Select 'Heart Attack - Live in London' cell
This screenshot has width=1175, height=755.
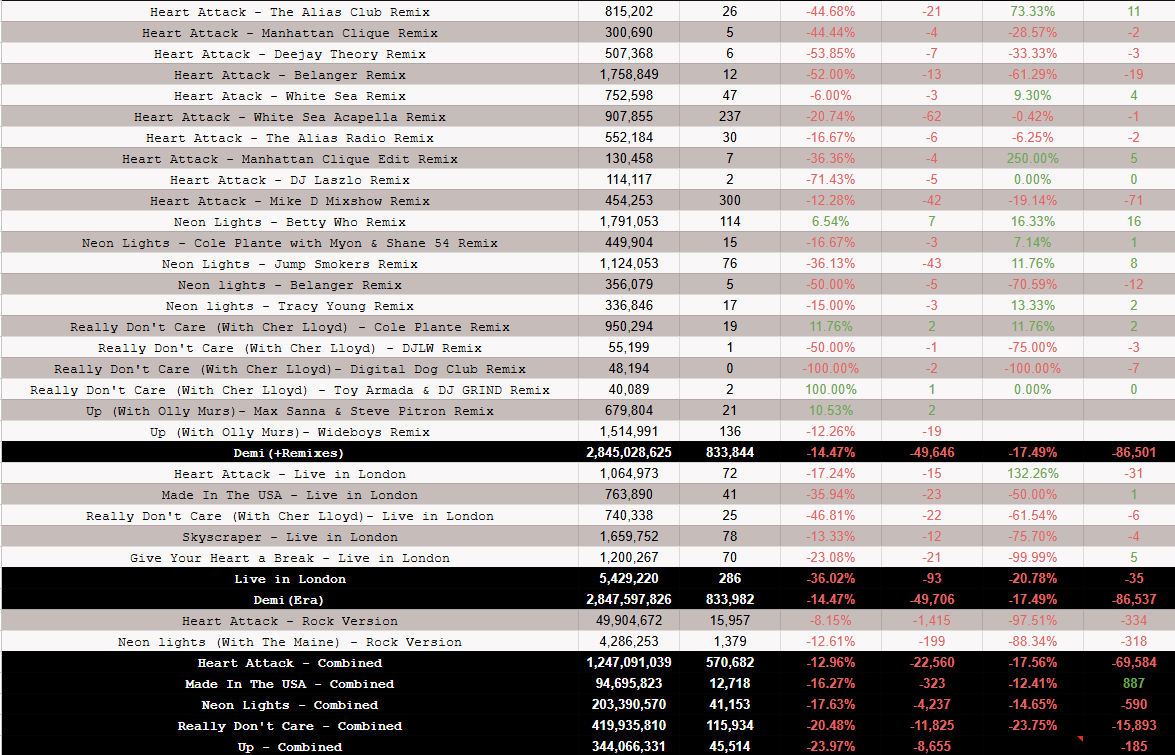point(289,473)
